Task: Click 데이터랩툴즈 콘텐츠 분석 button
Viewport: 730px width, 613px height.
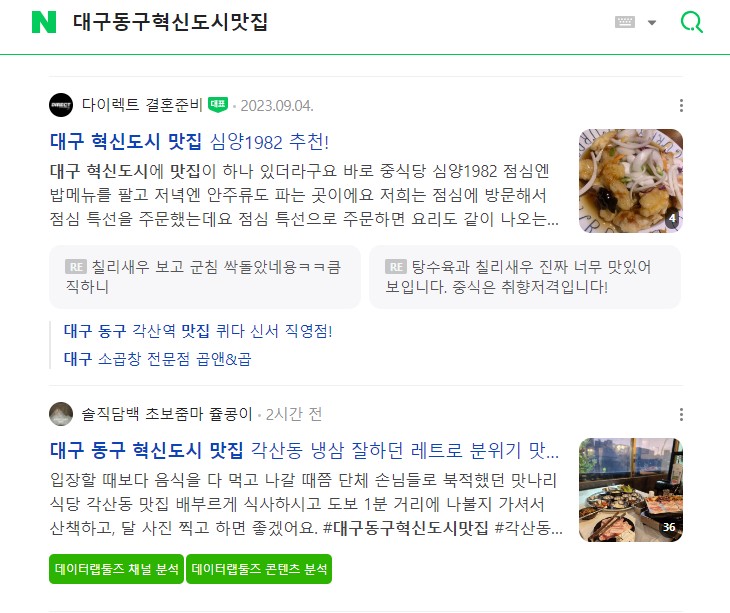Action: 259,569
